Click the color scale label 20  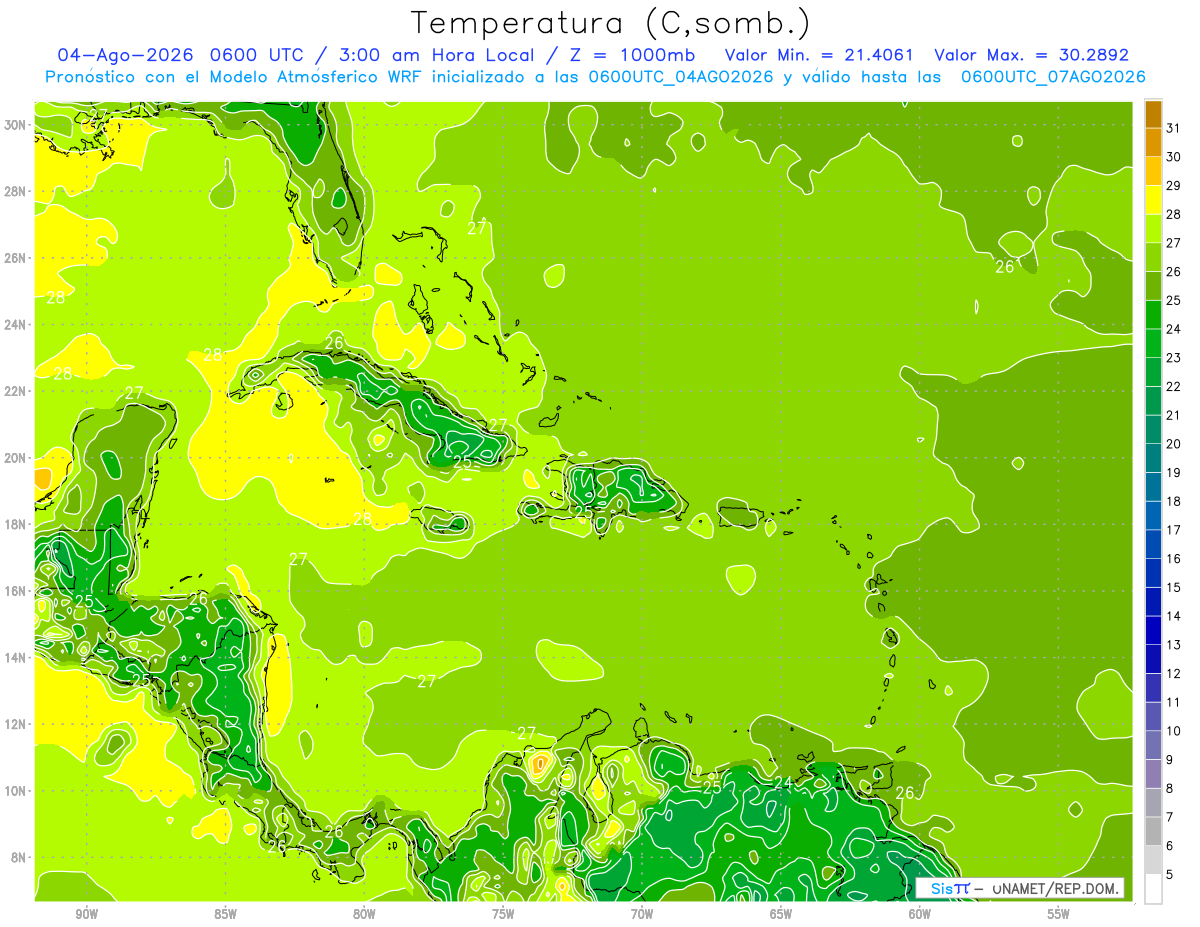(x=1174, y=444)
